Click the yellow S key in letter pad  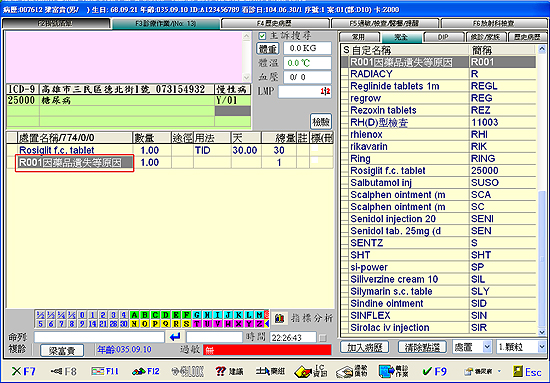coord(186,323)
